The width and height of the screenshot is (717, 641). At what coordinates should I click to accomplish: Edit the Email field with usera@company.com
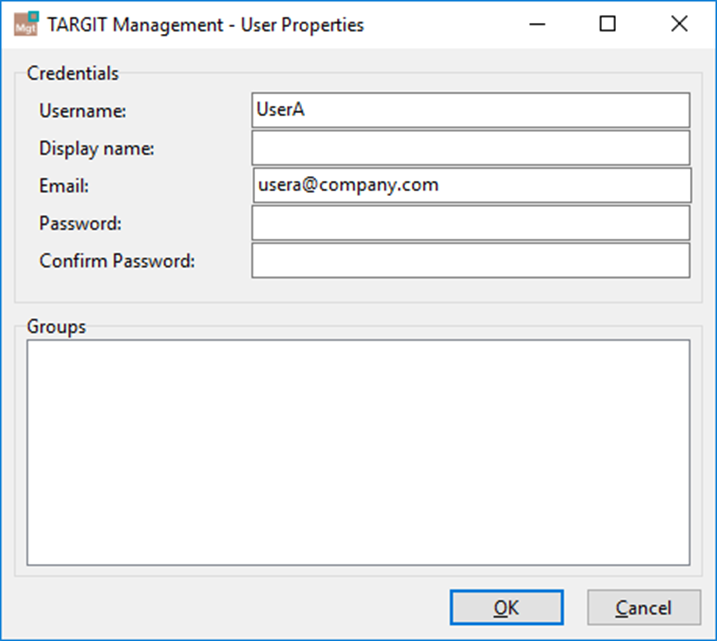click(x=472, y=185)
